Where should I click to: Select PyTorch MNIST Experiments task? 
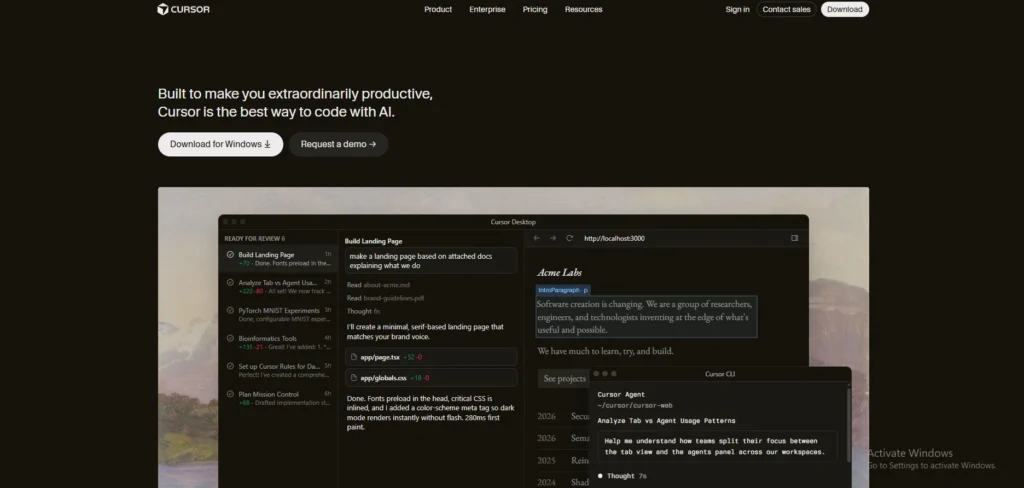(x=279, y=314)
